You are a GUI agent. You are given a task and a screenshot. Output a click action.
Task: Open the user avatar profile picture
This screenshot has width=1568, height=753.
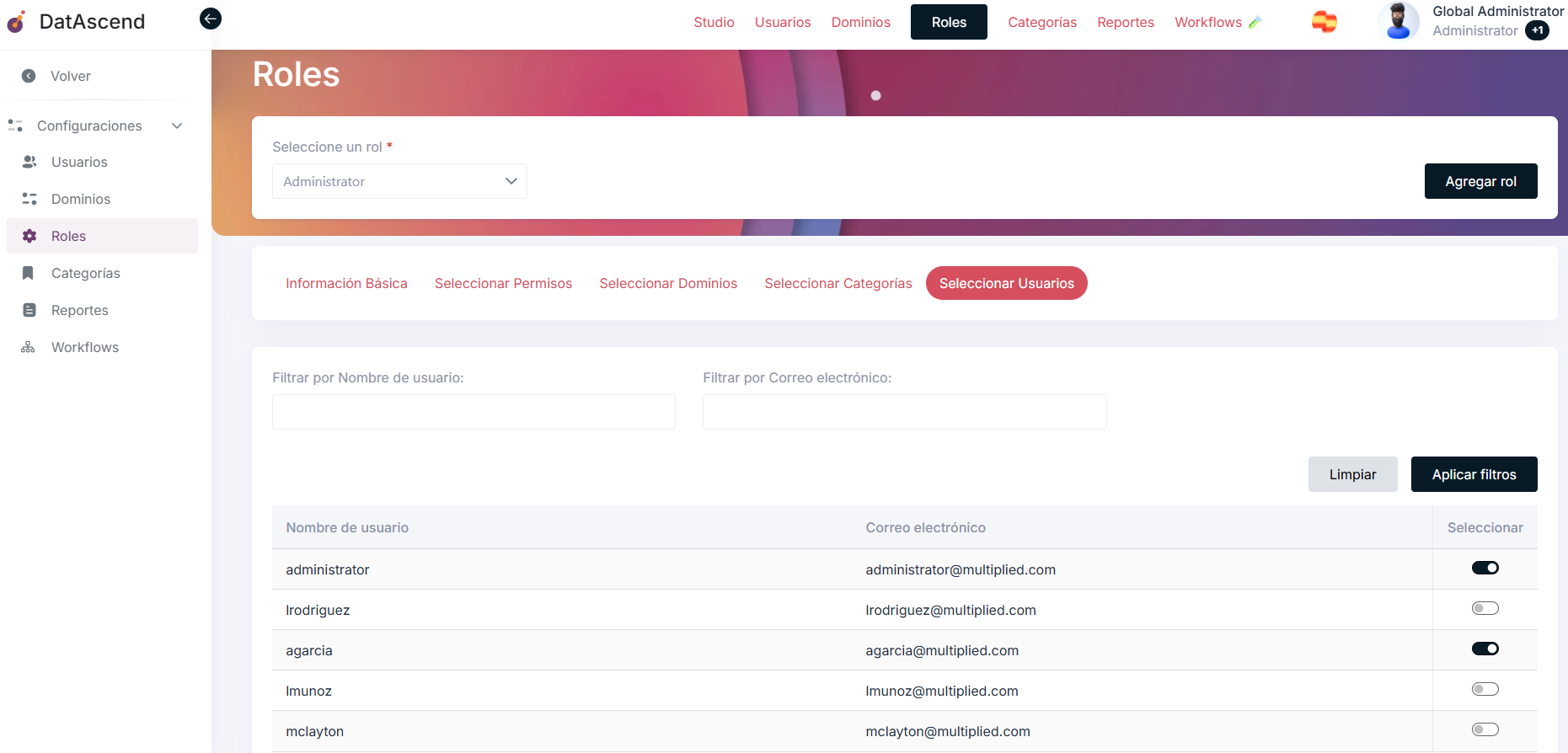tap(1398, 21)
